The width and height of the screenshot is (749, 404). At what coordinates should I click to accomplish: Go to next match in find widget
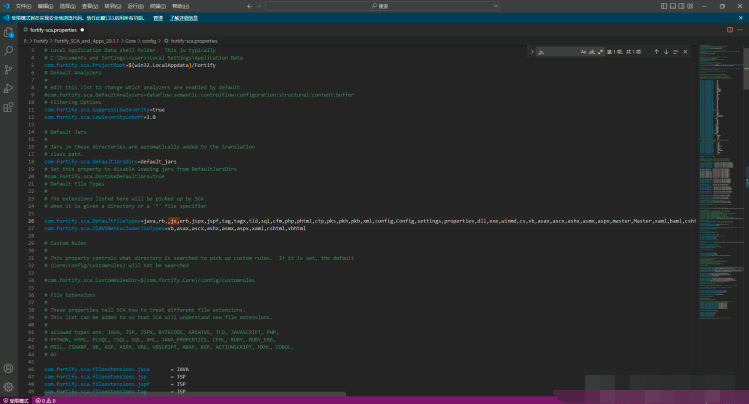point(666,52)
